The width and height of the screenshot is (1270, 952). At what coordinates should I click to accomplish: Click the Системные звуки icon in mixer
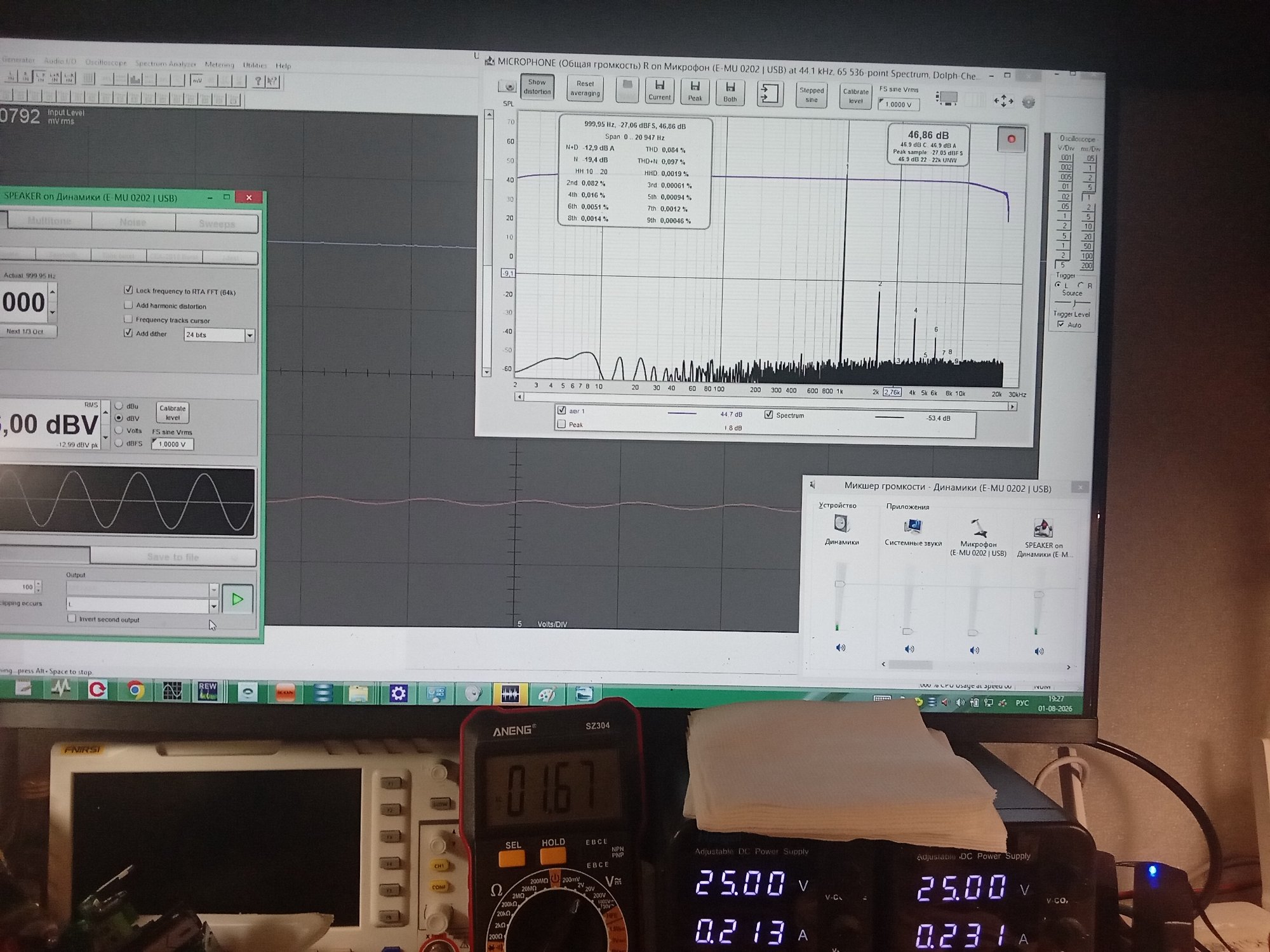pos(913,526)
